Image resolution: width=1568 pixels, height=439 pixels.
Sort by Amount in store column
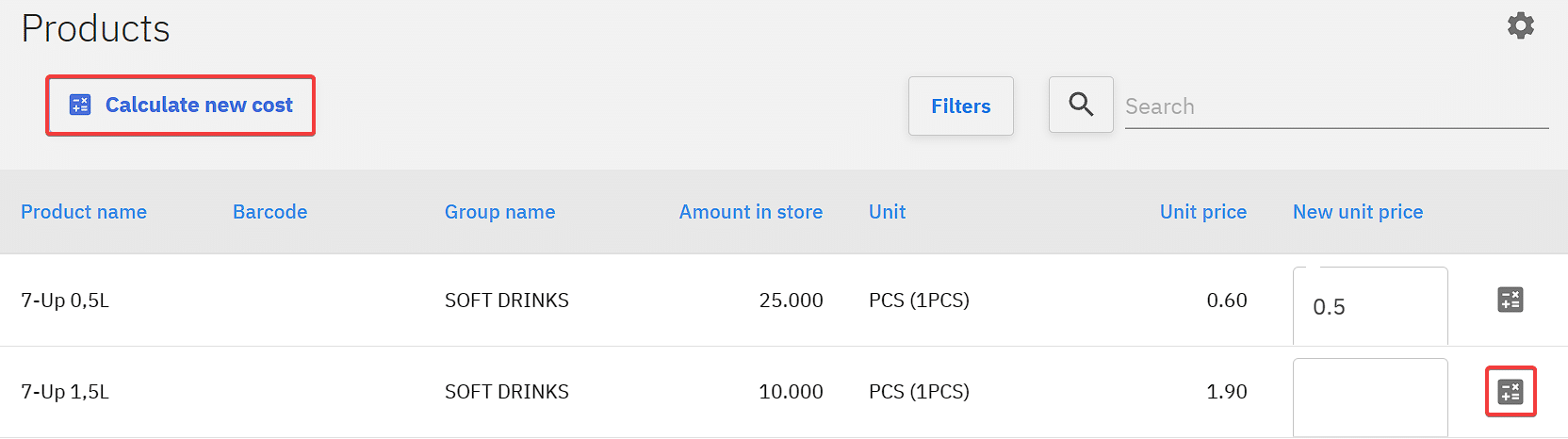tap(750, 212)
